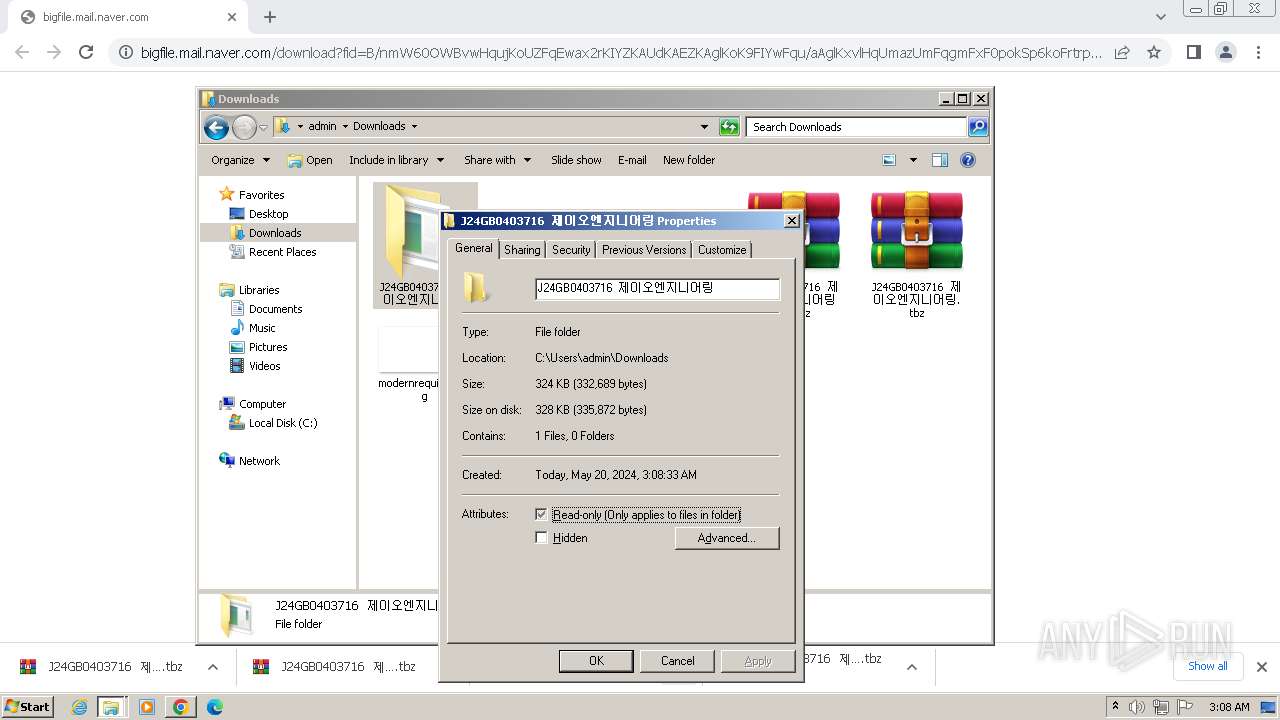The image size is (1280, 720).
Task: Bookmark this page with star icon
Action: point(1154,52)
